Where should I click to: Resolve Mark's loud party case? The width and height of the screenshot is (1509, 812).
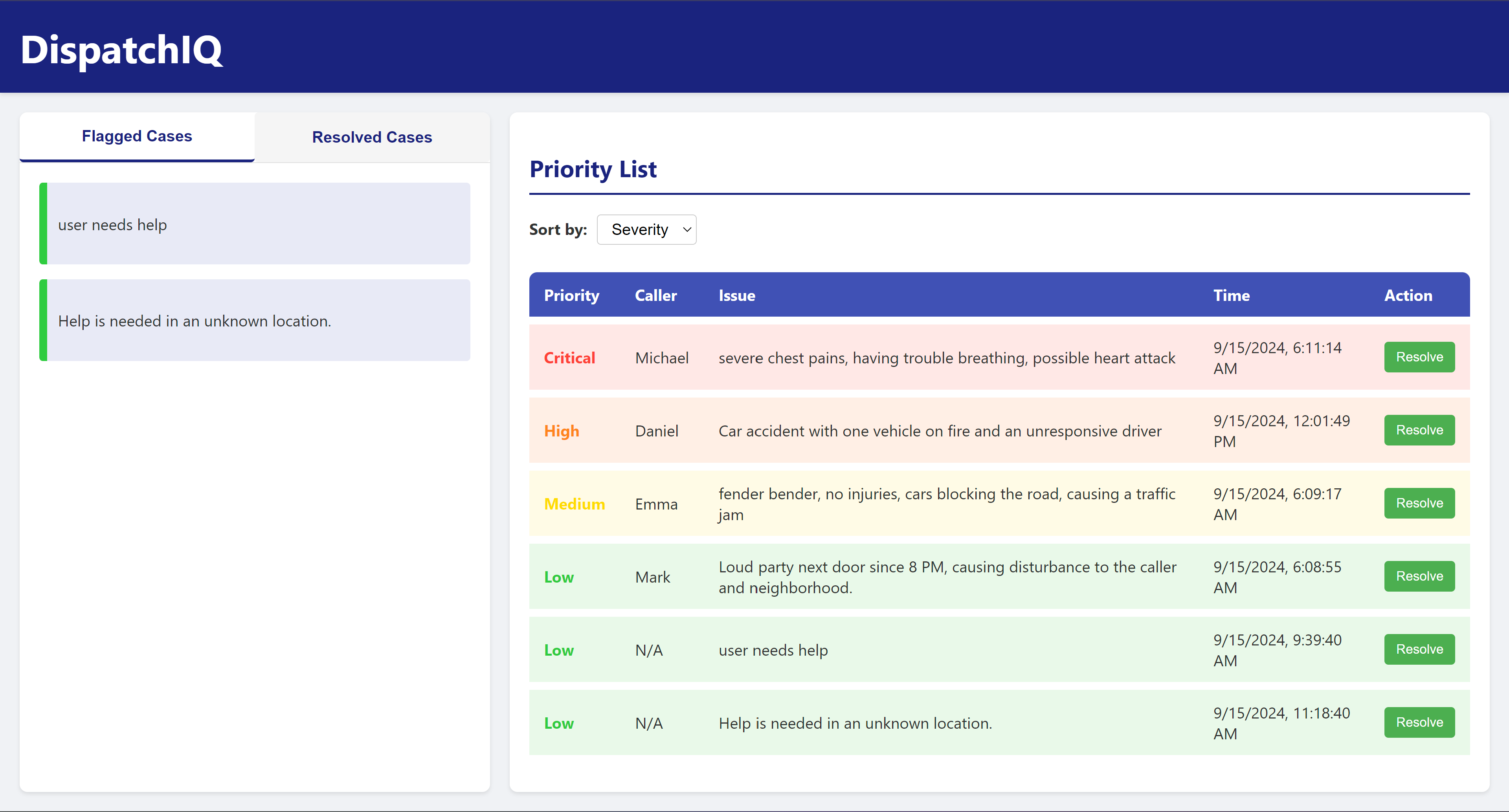tap(1419, 576)
